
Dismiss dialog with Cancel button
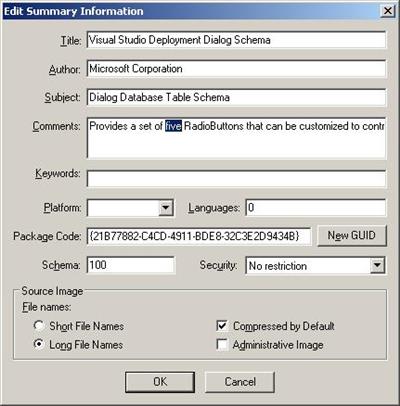[x=240, y=382]
